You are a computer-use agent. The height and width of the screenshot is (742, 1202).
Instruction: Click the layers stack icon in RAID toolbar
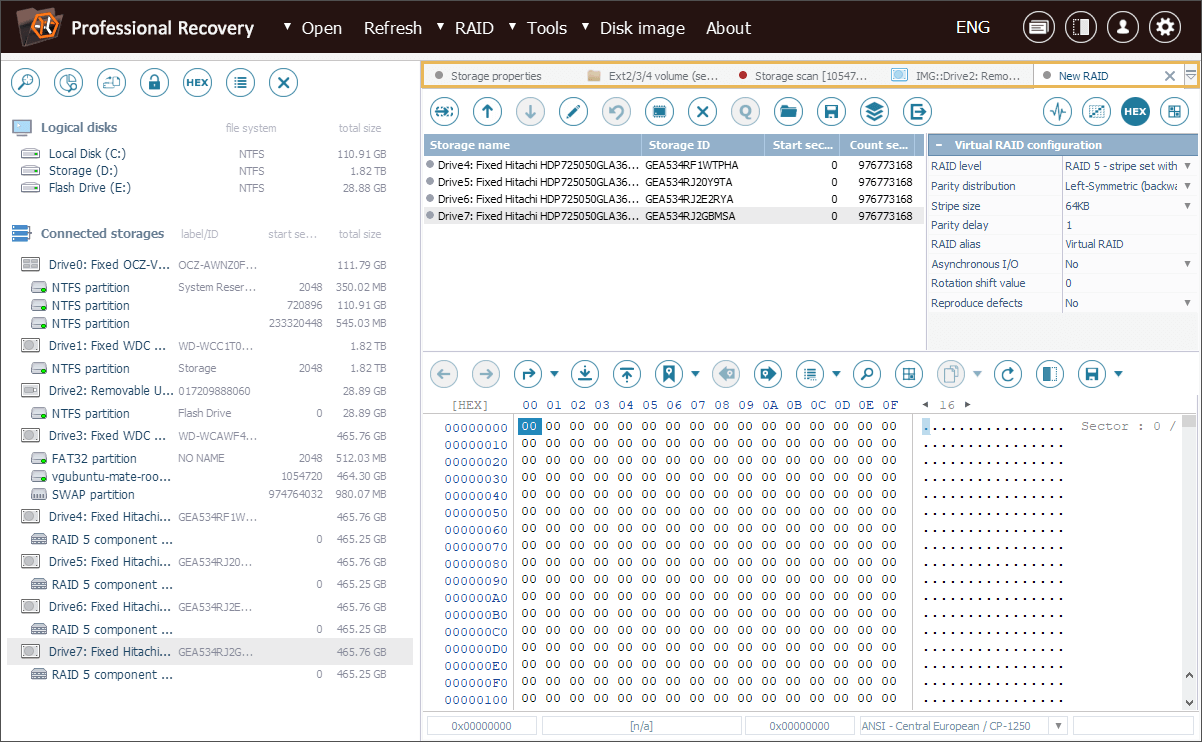tap(875, 111)
